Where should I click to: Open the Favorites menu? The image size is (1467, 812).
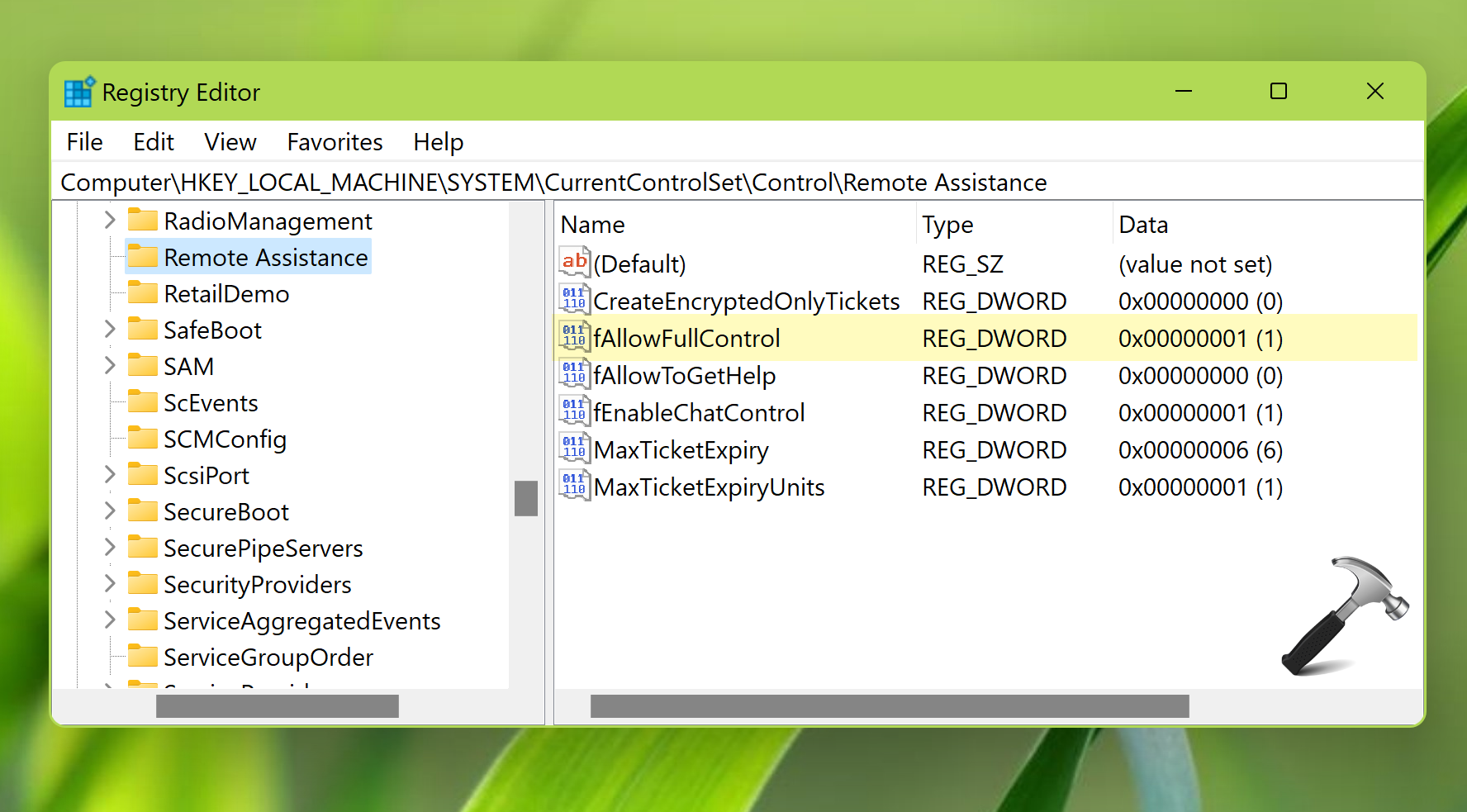pyautogui.click(x=335, y=142)
